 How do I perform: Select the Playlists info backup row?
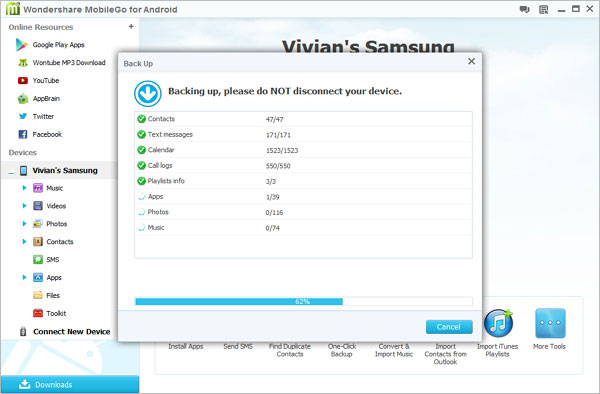click(303, 181)
